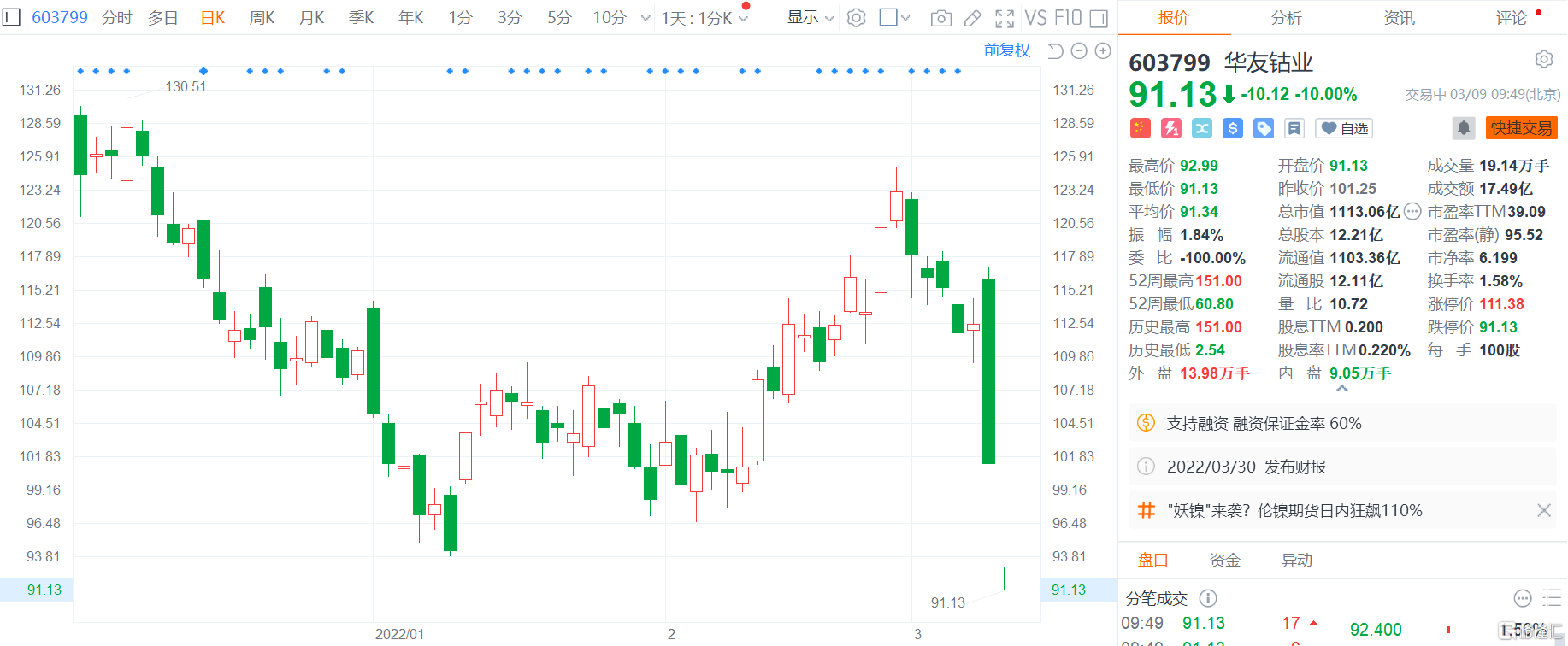Zoom in chart with plus icon
Viewport: 1568px width, 646px height.
coord(1103,51)
